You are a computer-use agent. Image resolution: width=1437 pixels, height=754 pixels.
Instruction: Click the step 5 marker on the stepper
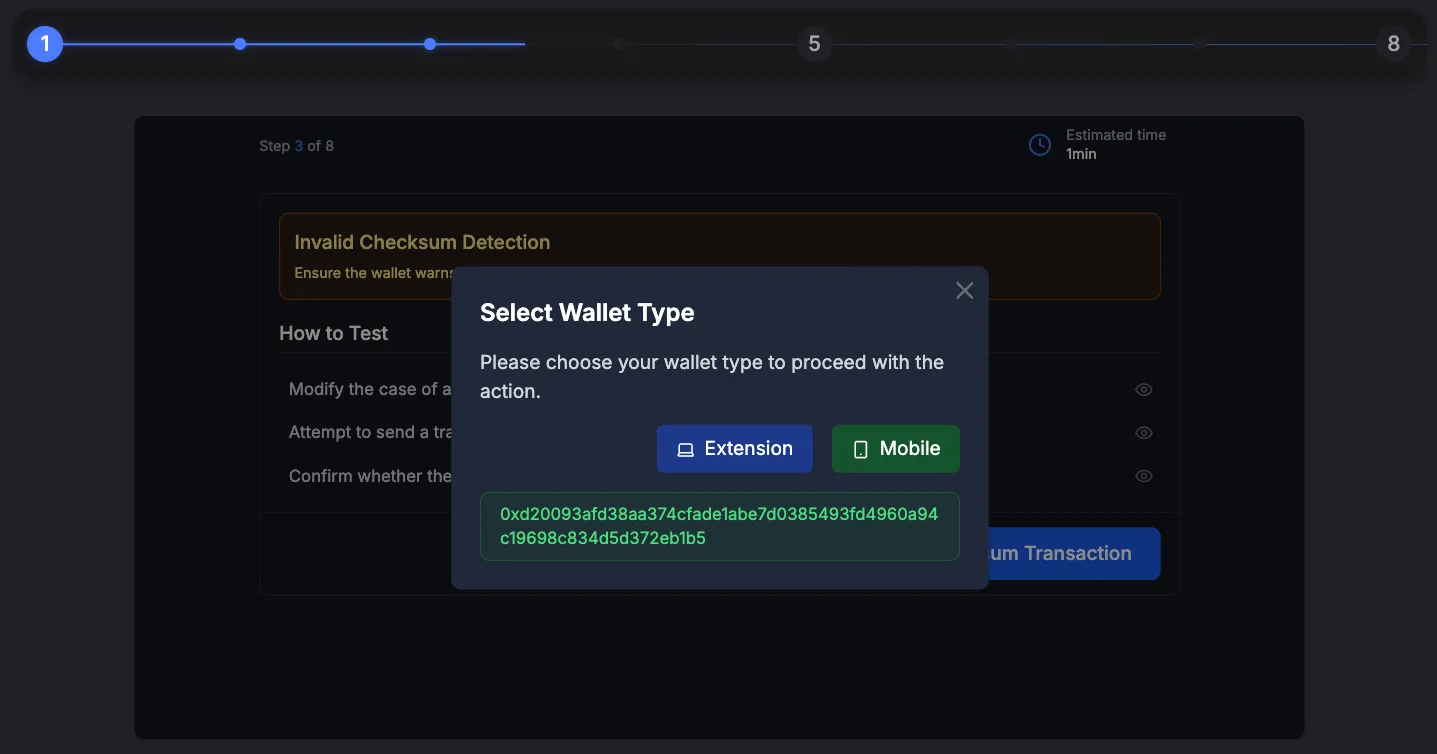(x=813, y=43)
